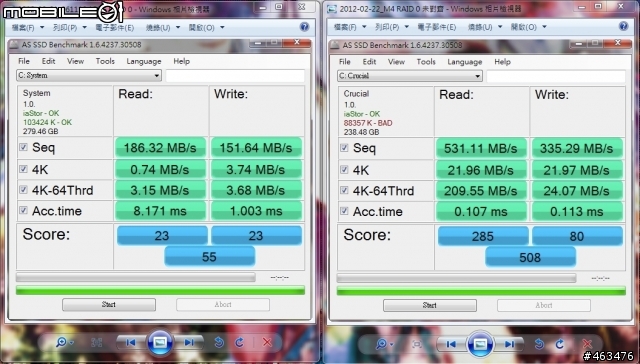
Task: Open help icon in right photo viewer
Action: [623, 27]
